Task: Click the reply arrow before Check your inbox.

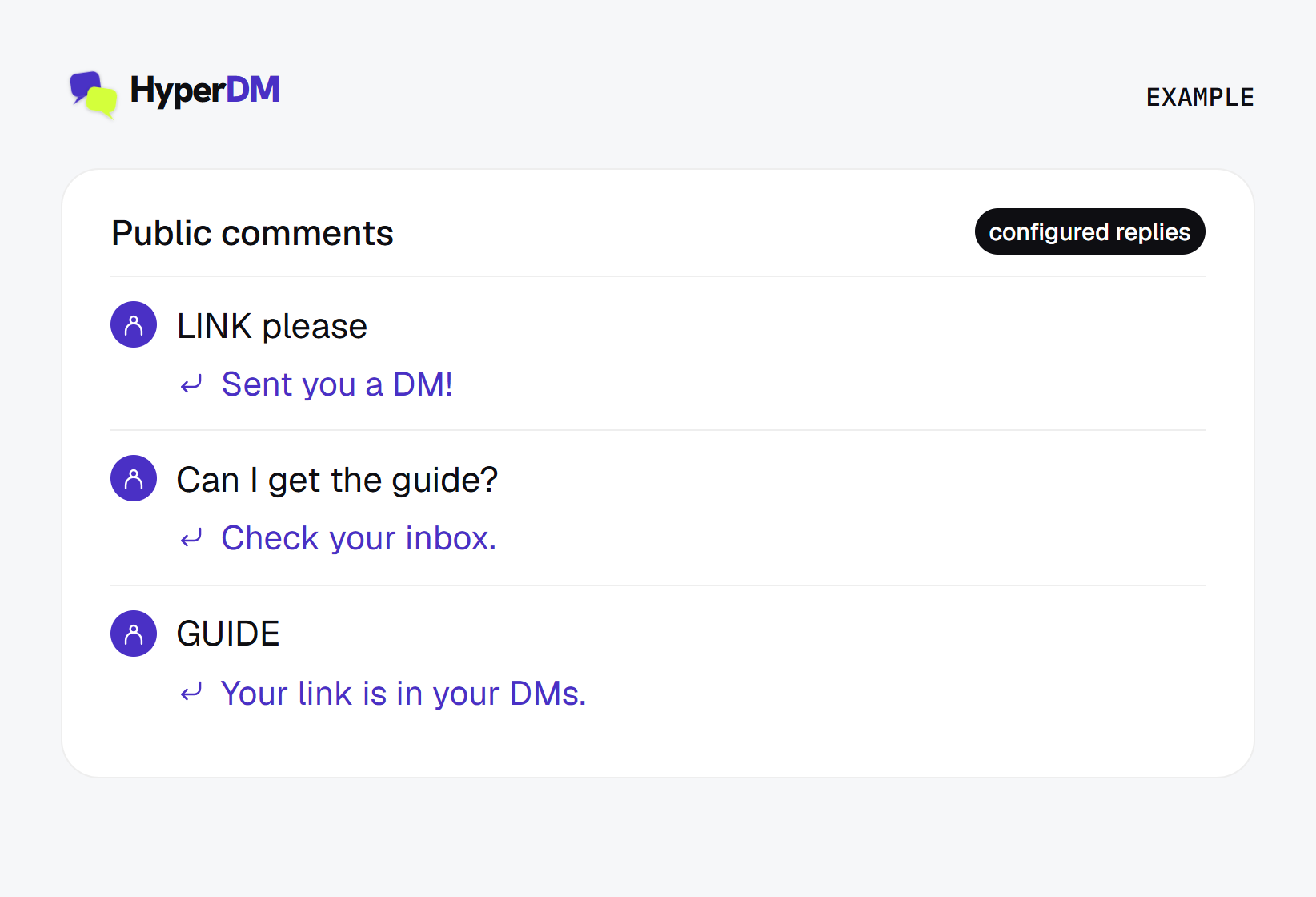Action: point(191,538)
